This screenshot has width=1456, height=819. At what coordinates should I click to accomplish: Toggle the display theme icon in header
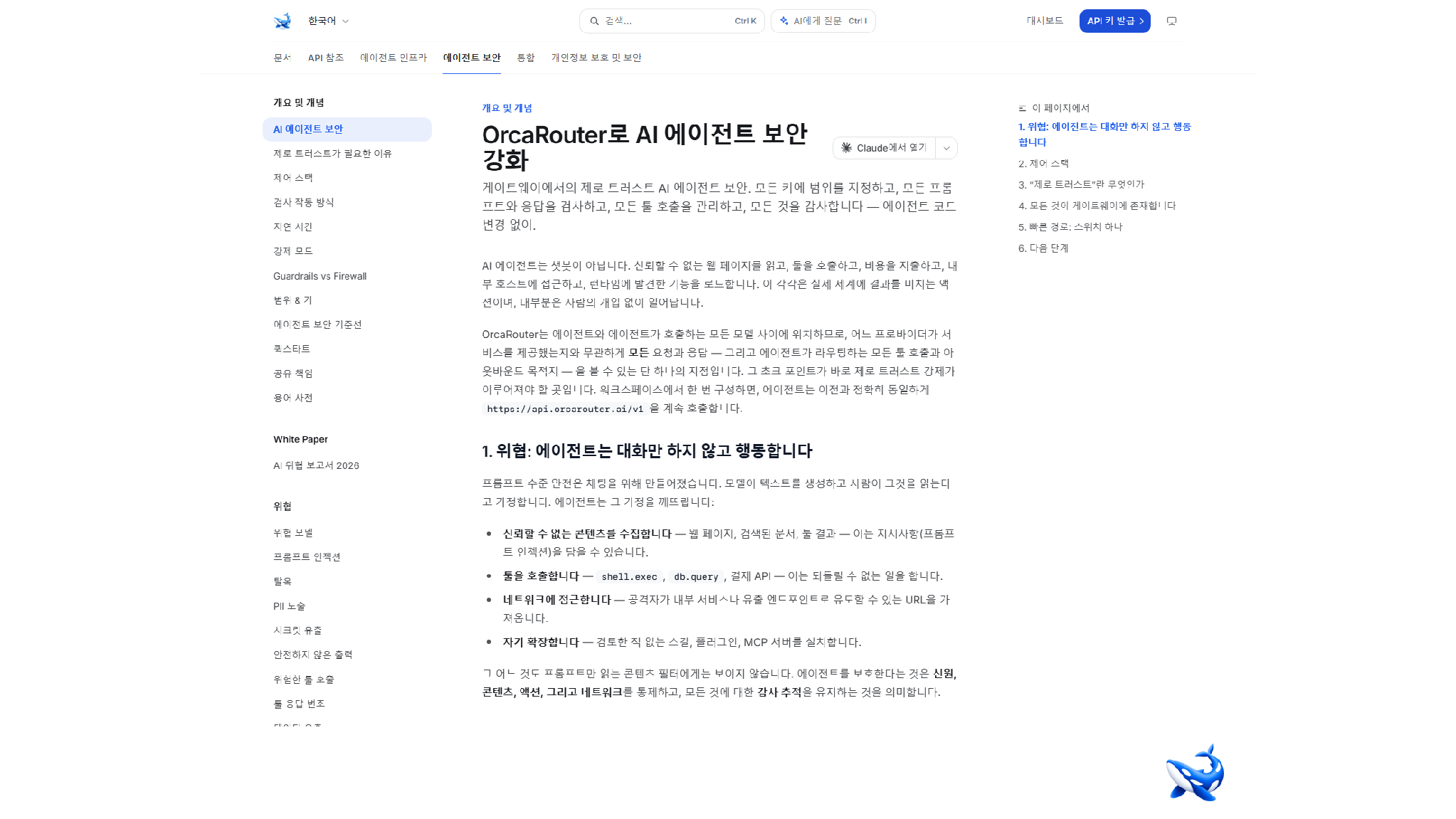pos(1171,21)
